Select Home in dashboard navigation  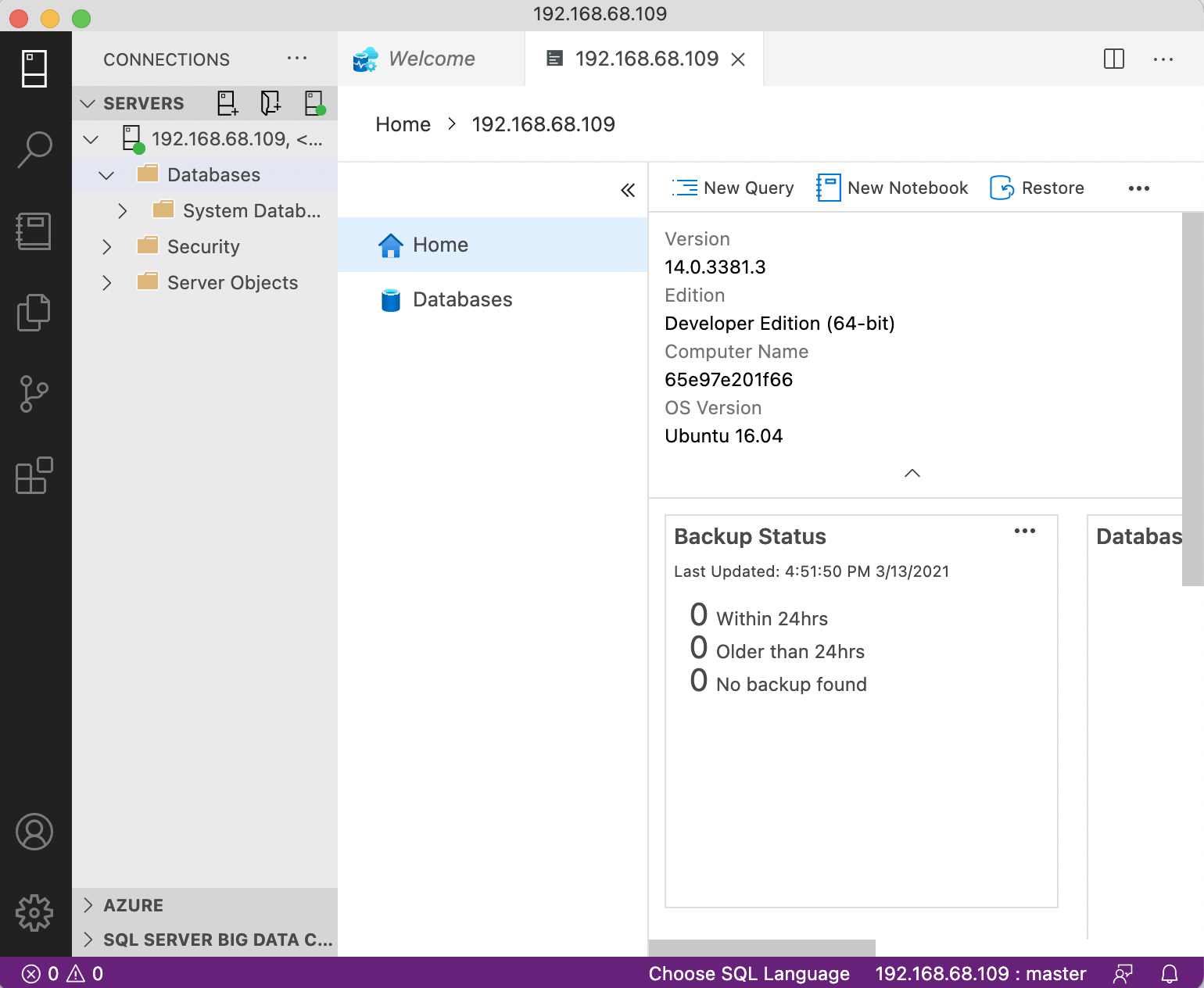point(493,245)
